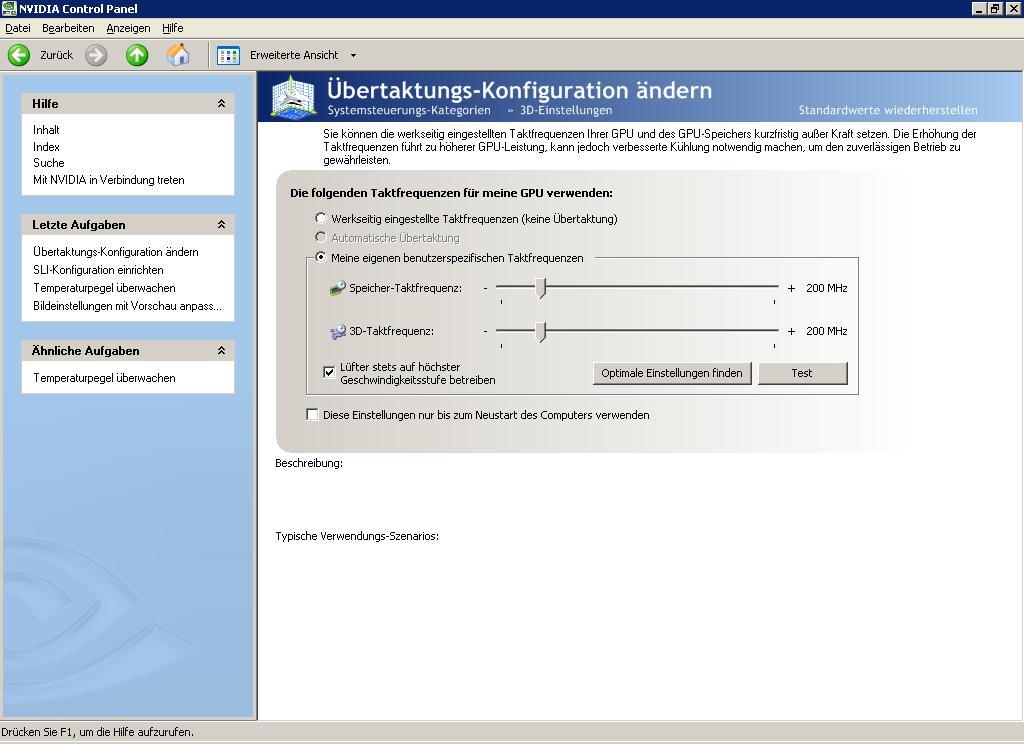
Task: Select Automatische Übertaktung radio button
Action: point(321,237)
